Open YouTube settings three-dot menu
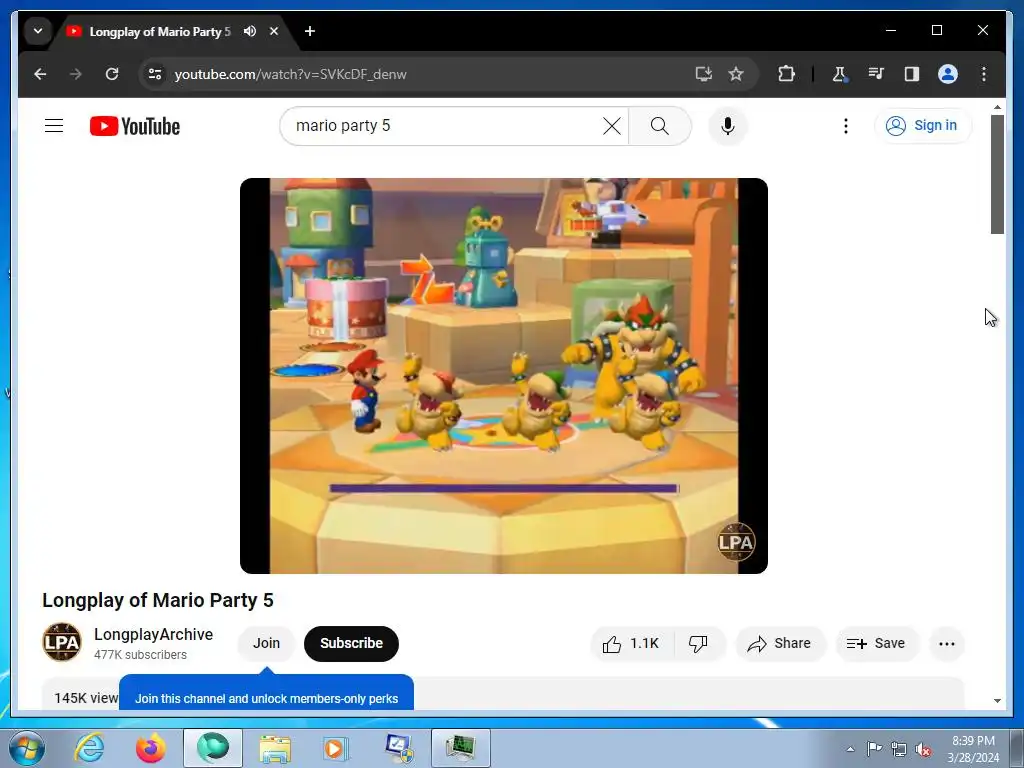Screen dimensions: 1024x768 pyautogui.click(x=846, y=125)
